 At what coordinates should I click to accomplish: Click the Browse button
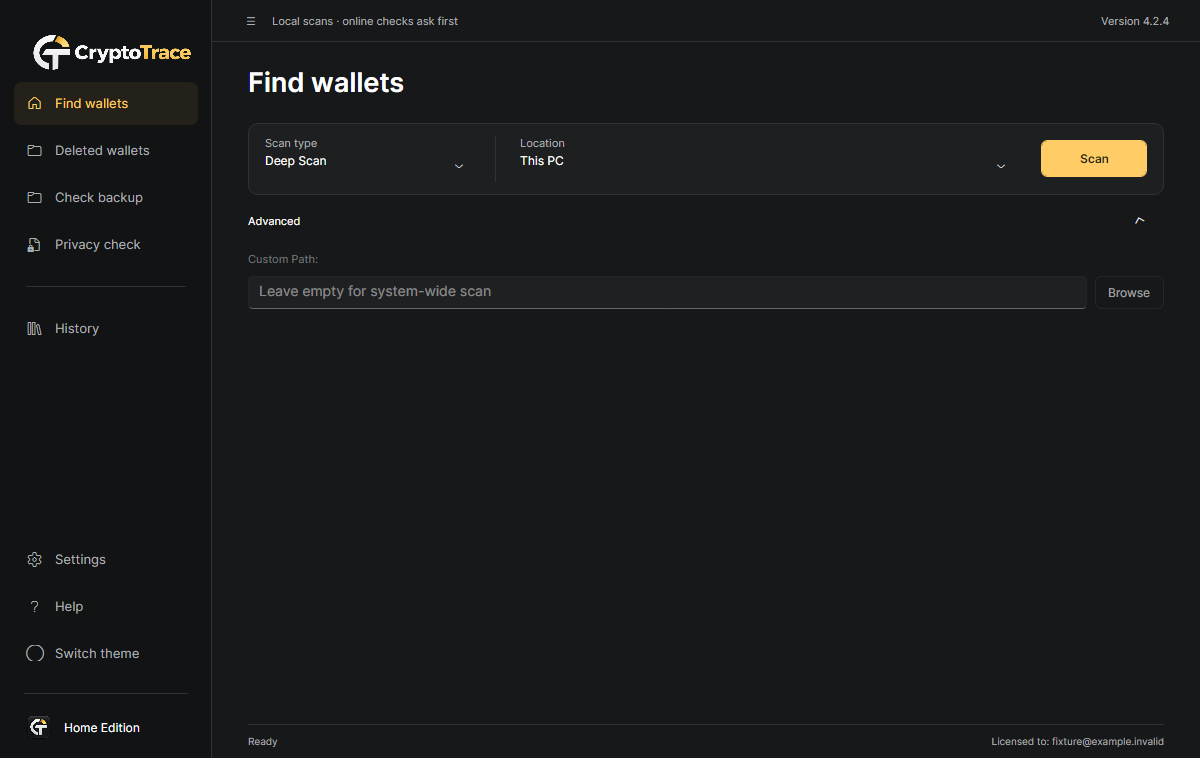pos(1129,292)
